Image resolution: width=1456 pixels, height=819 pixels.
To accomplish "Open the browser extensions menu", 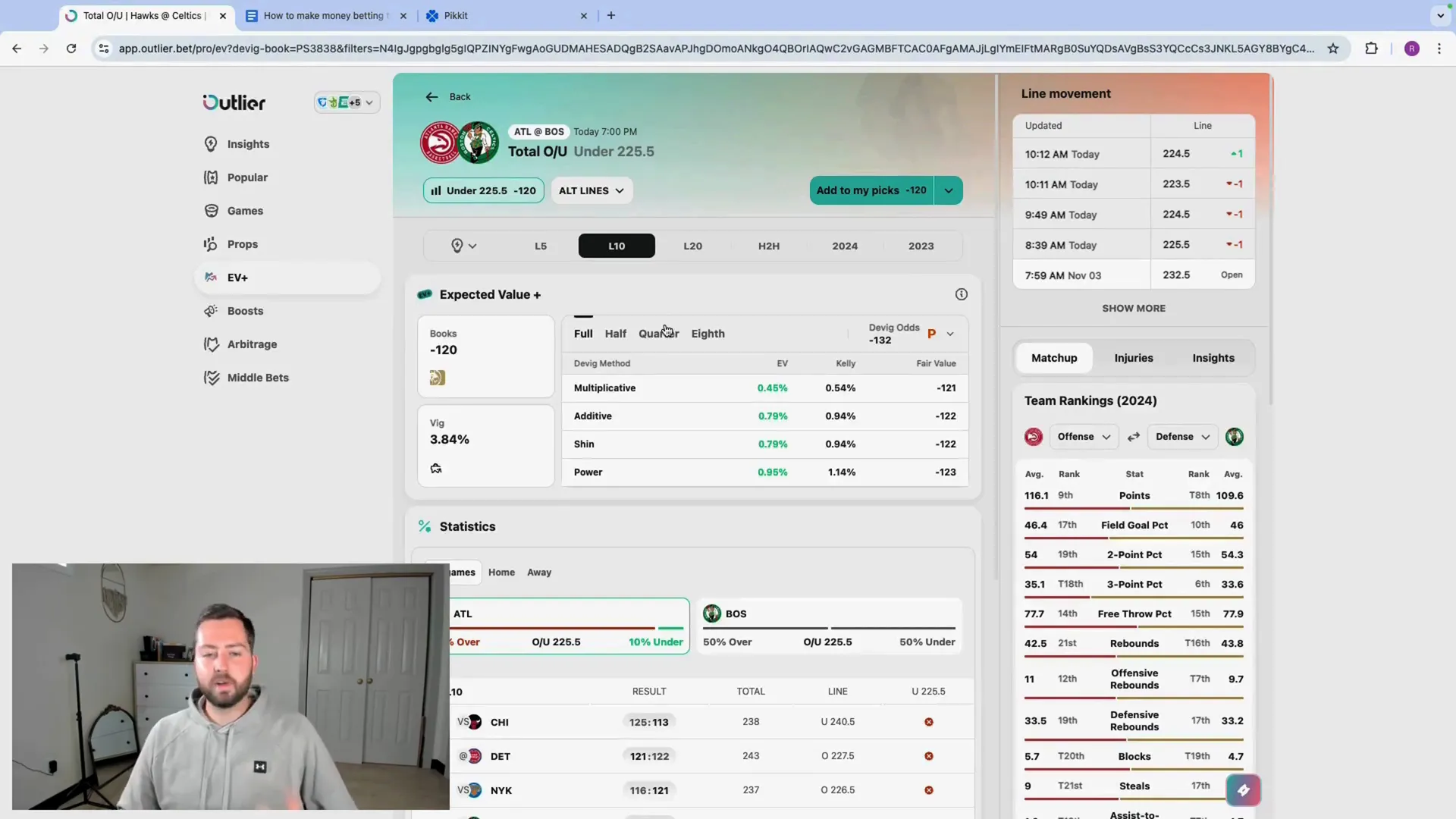I will pyautogui.click(x=1371, y=49).
